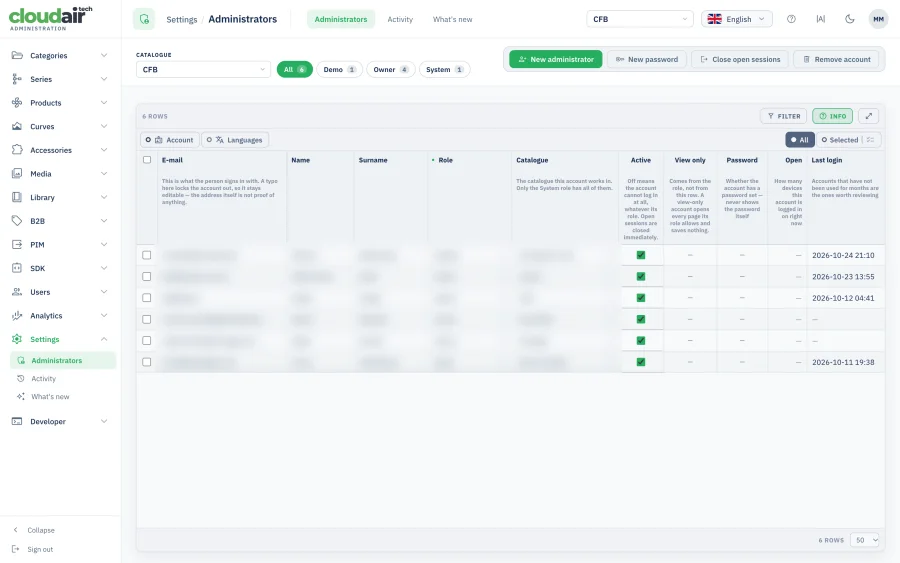Click the Sign out icon in sidebar
Image resolution: width=900 pixels, height=563 pixels.
click(x=16, y=549)
